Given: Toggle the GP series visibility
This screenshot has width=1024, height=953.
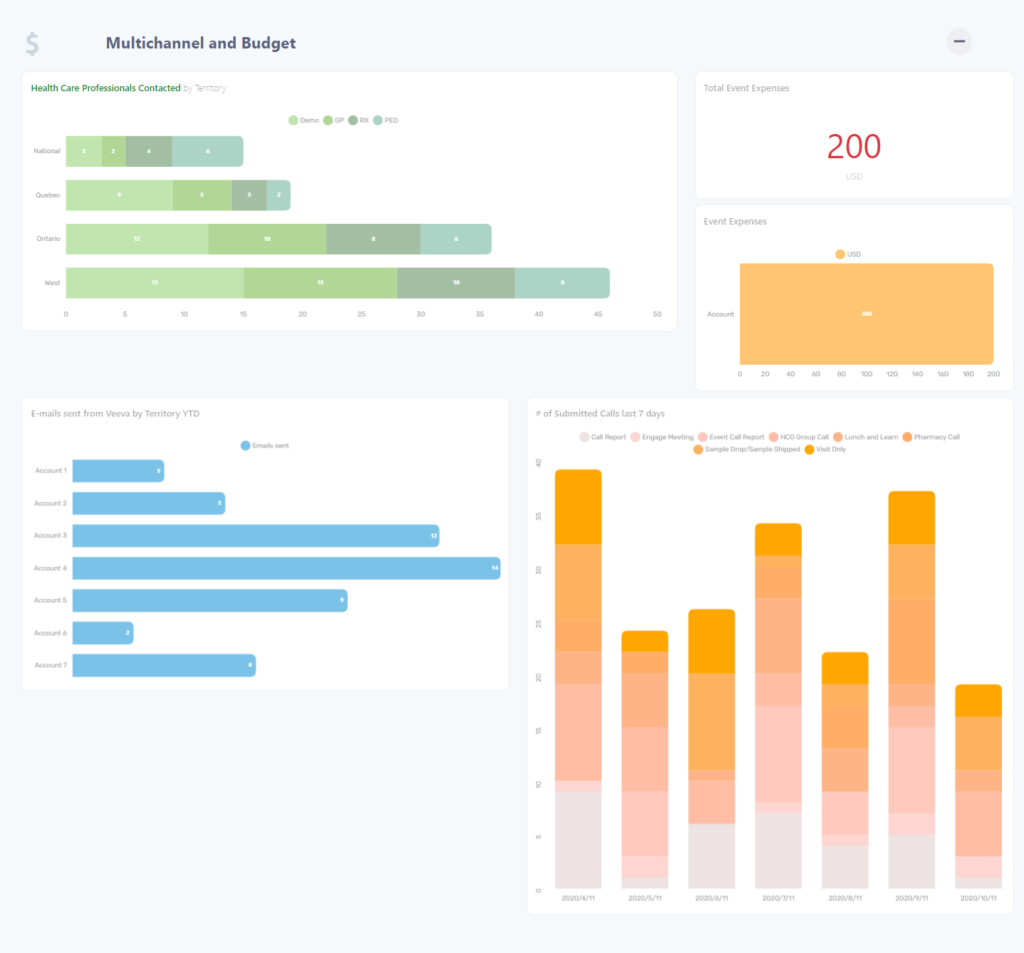Looking at the screenshot, I should 328,120.
